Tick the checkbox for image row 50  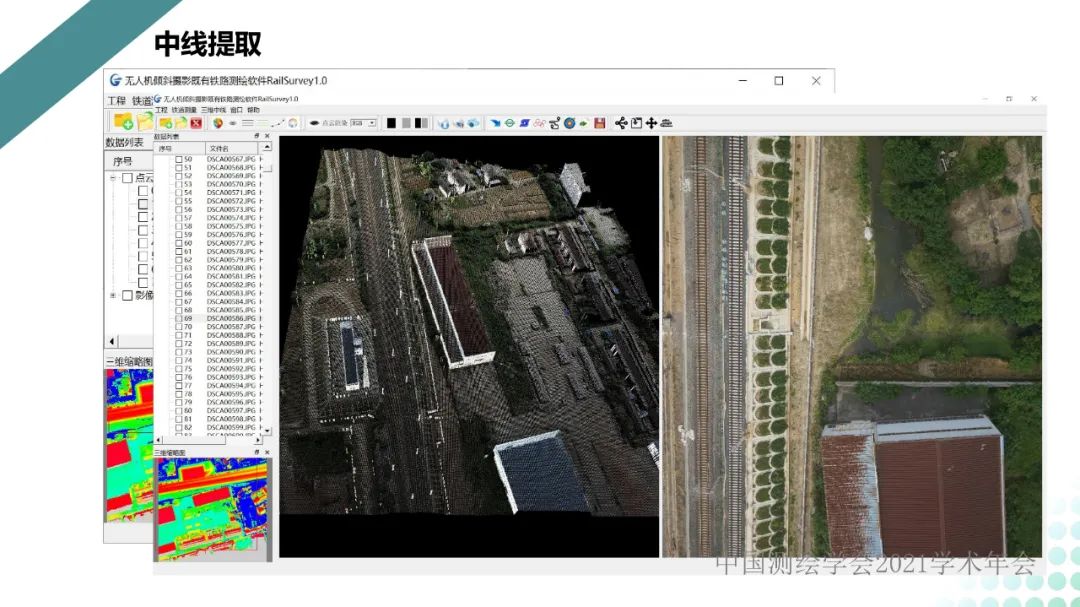179,159
